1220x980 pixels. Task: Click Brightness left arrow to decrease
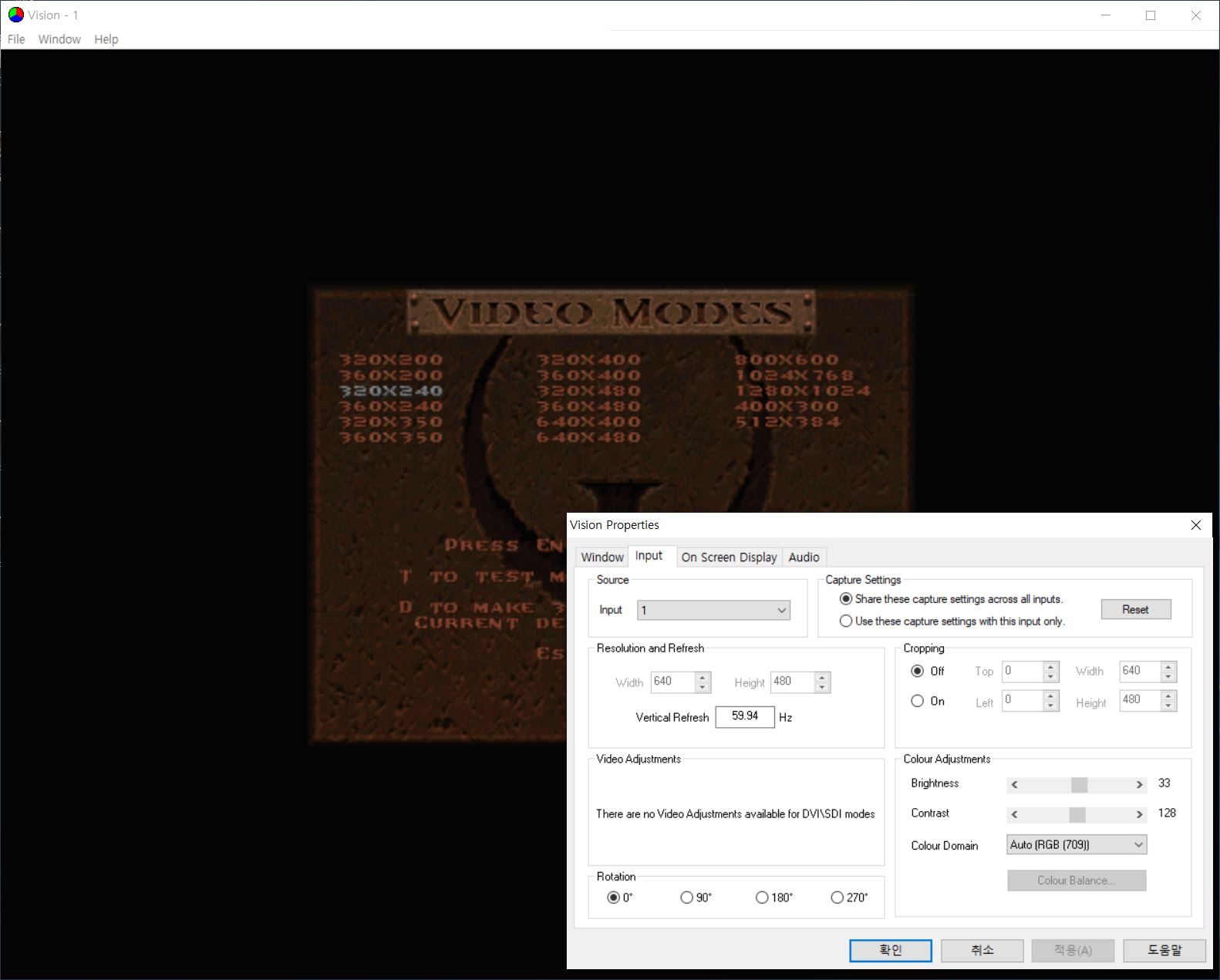pyautogui.click(x=1015, y=785)
